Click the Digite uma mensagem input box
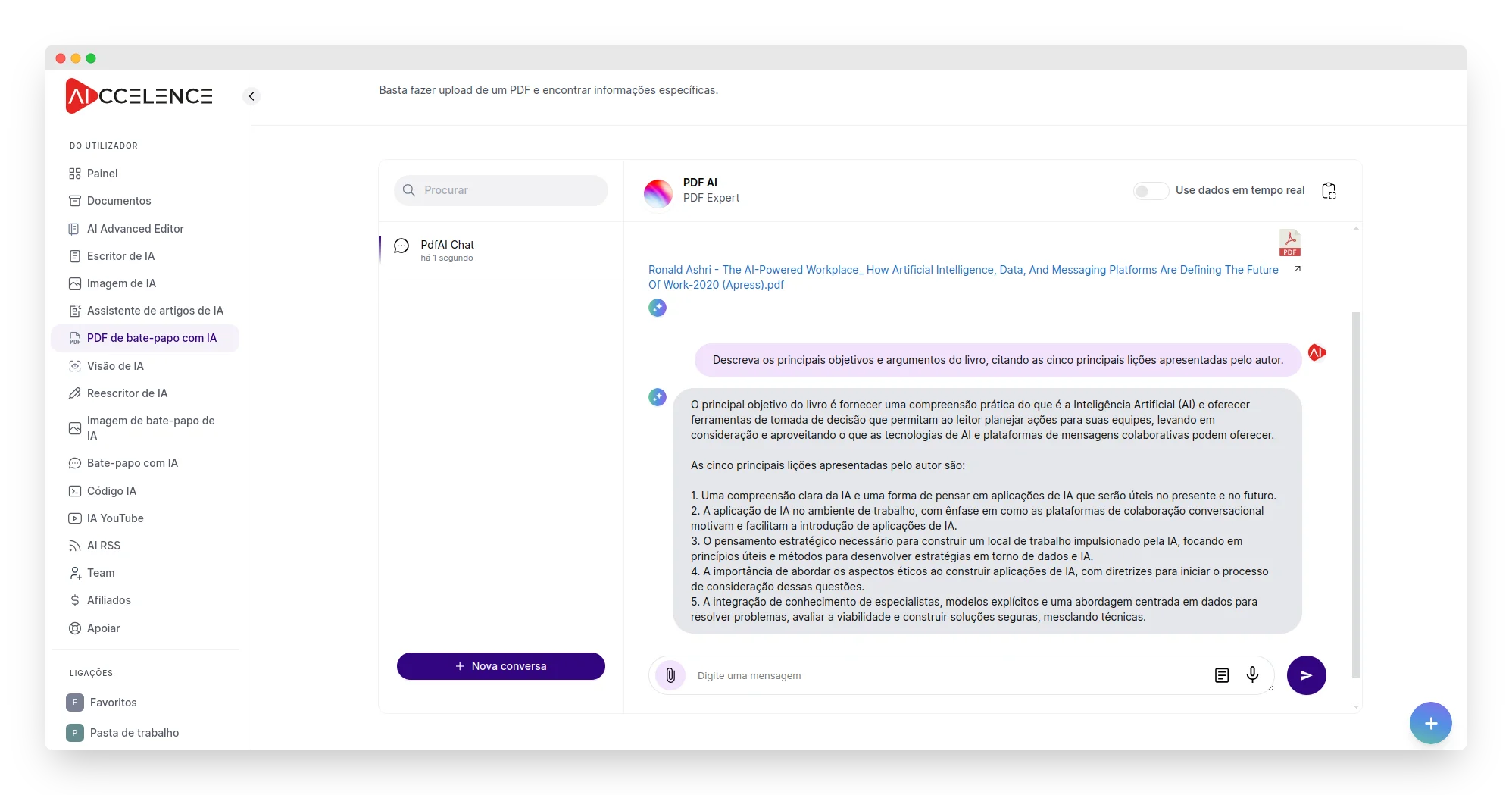 [947, 675]
